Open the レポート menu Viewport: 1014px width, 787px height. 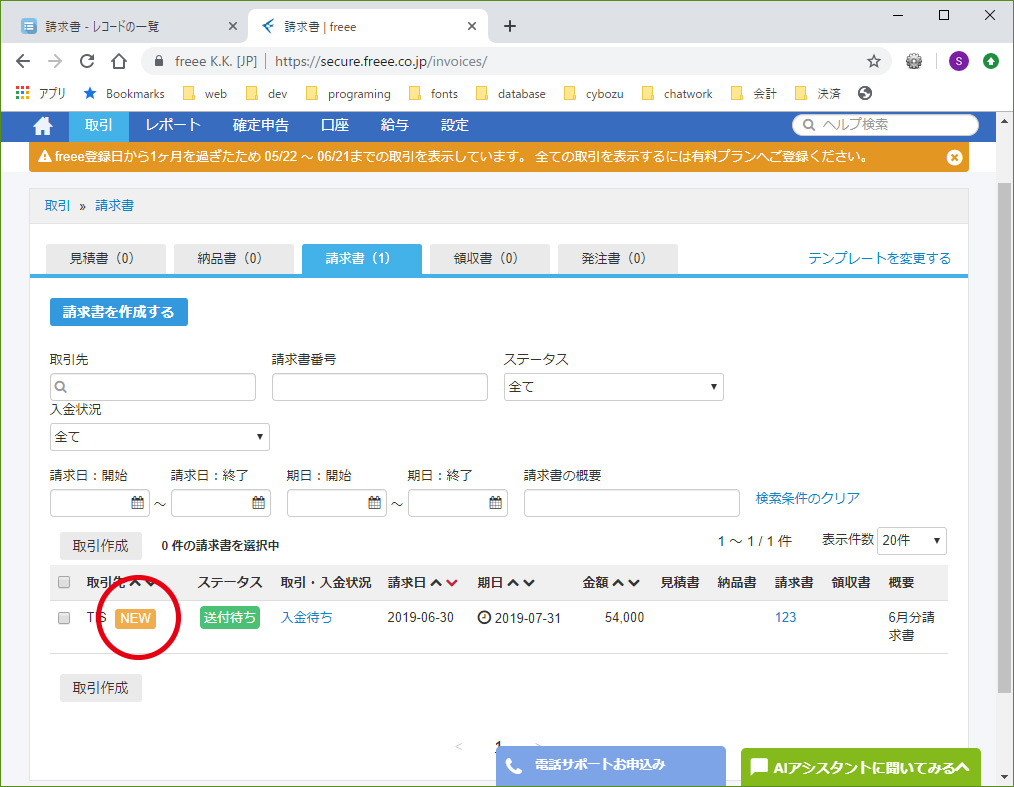(x=173, y=125)
